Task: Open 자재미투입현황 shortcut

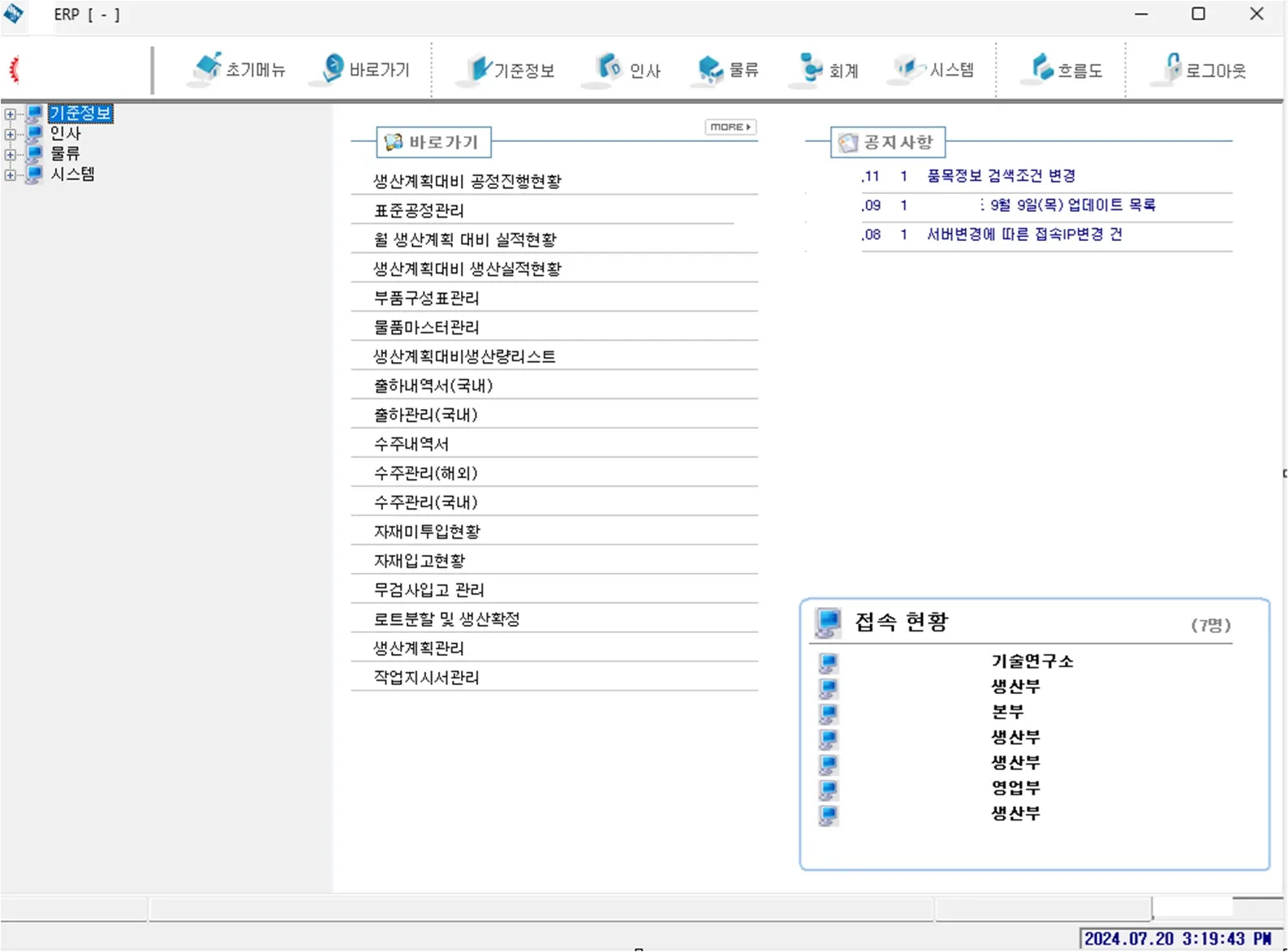Action: click(x=427, y=532)
